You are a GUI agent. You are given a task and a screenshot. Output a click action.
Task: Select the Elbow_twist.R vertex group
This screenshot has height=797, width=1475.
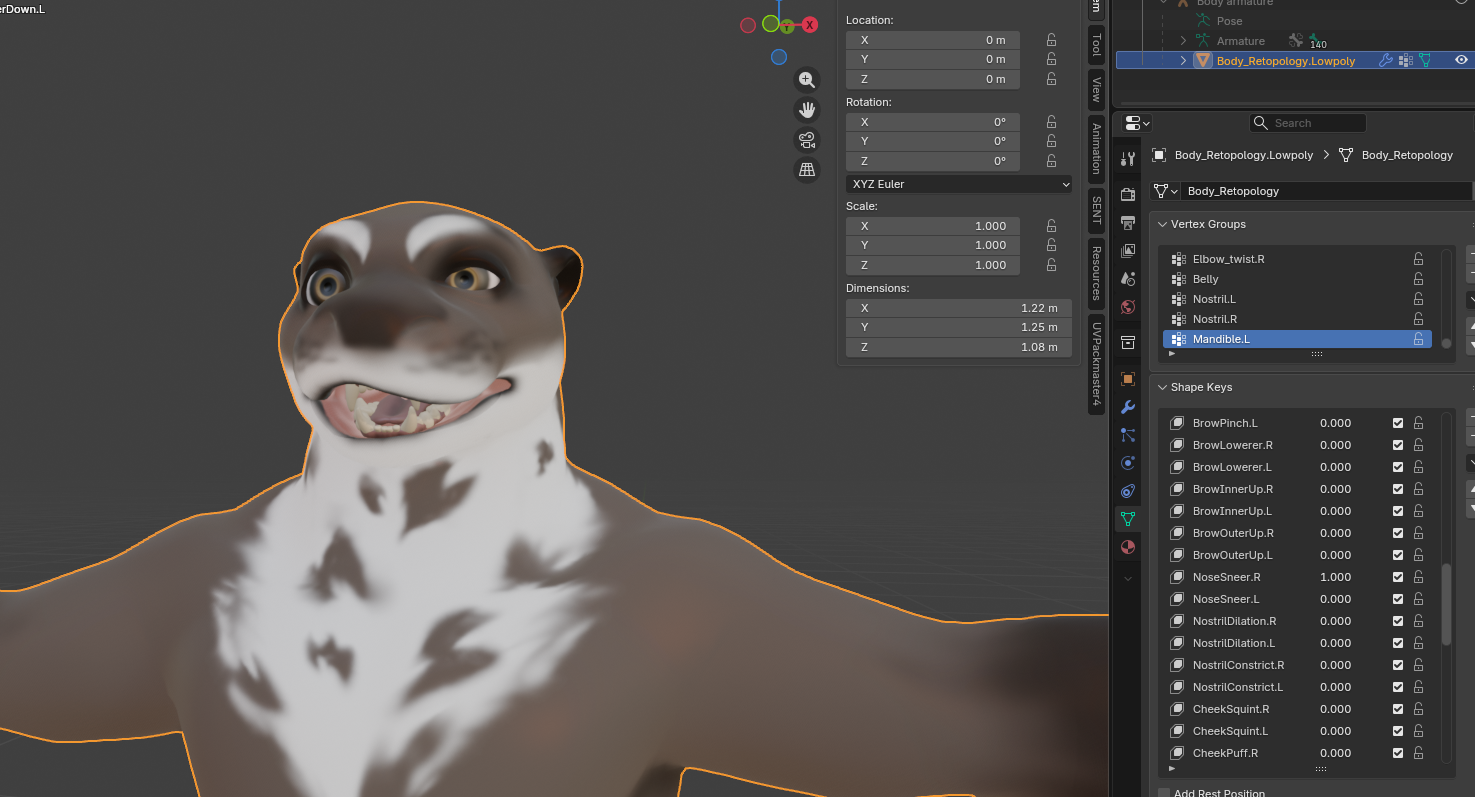(x=1297, y=259)
